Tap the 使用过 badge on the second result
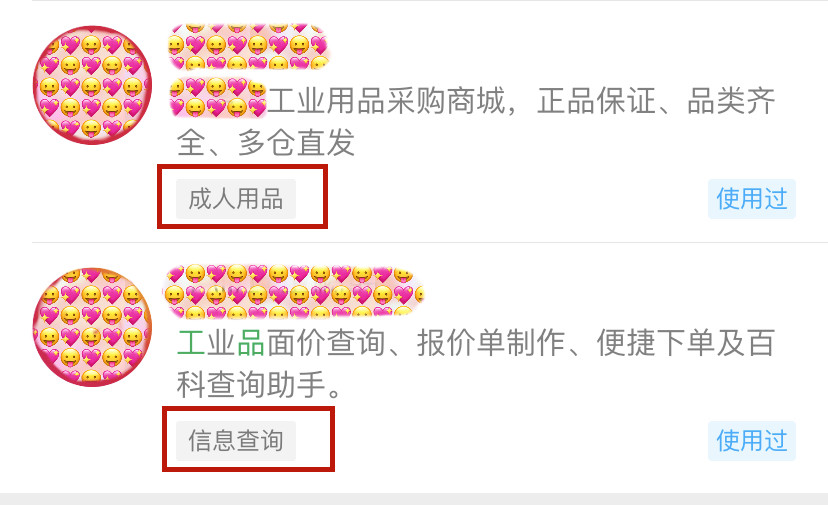This screenshot has width=828, height=505. pos(751,441)
